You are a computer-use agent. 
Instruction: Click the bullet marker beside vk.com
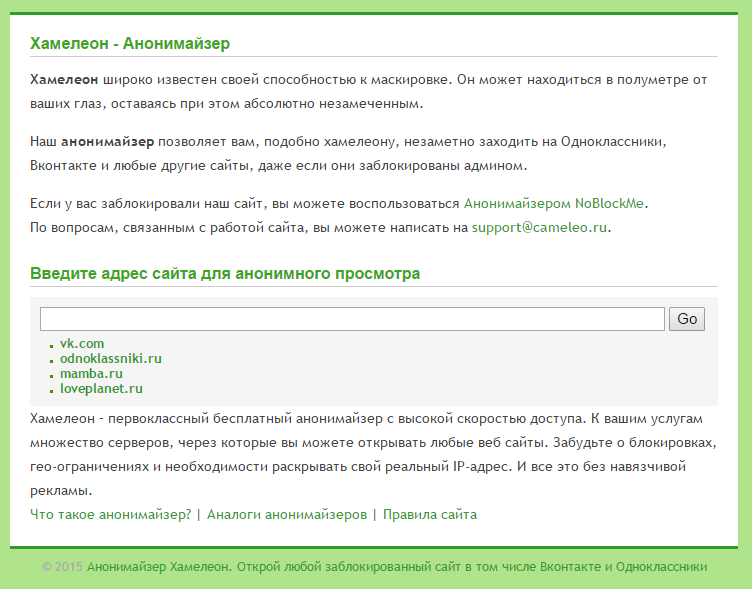(x=52, y=345)
